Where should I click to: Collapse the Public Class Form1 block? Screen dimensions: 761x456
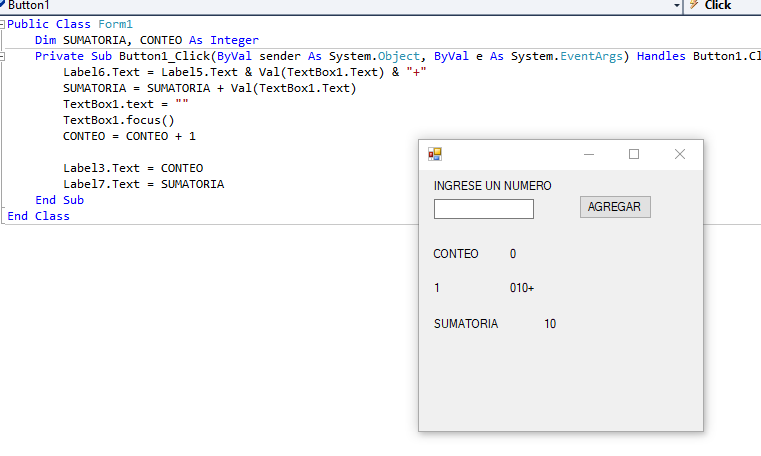coord(2,24)
